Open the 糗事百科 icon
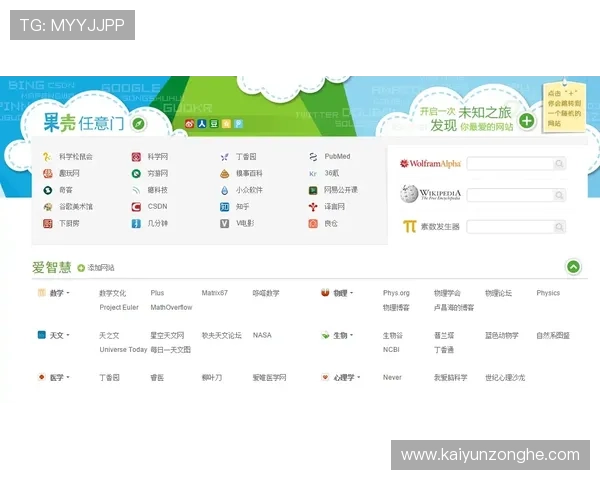Viewport: 600px width, 480px height. pyautogui.click(x=225, y=173)
